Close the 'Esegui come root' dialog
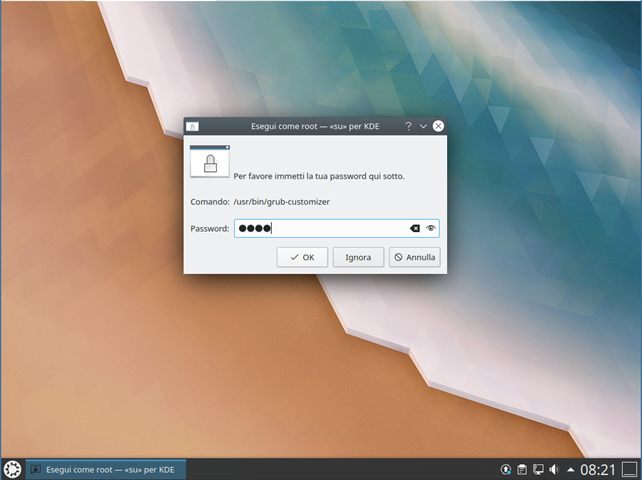The image size is (642, 480). pos(438,126)
